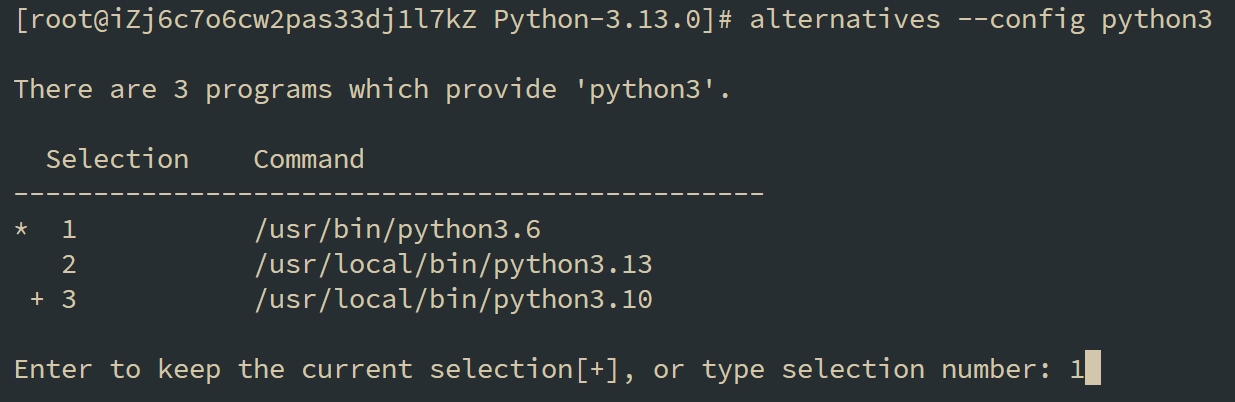Click selection number 1 in the list
Screen dimensions: 1235x402
click(x=69, y=230)
